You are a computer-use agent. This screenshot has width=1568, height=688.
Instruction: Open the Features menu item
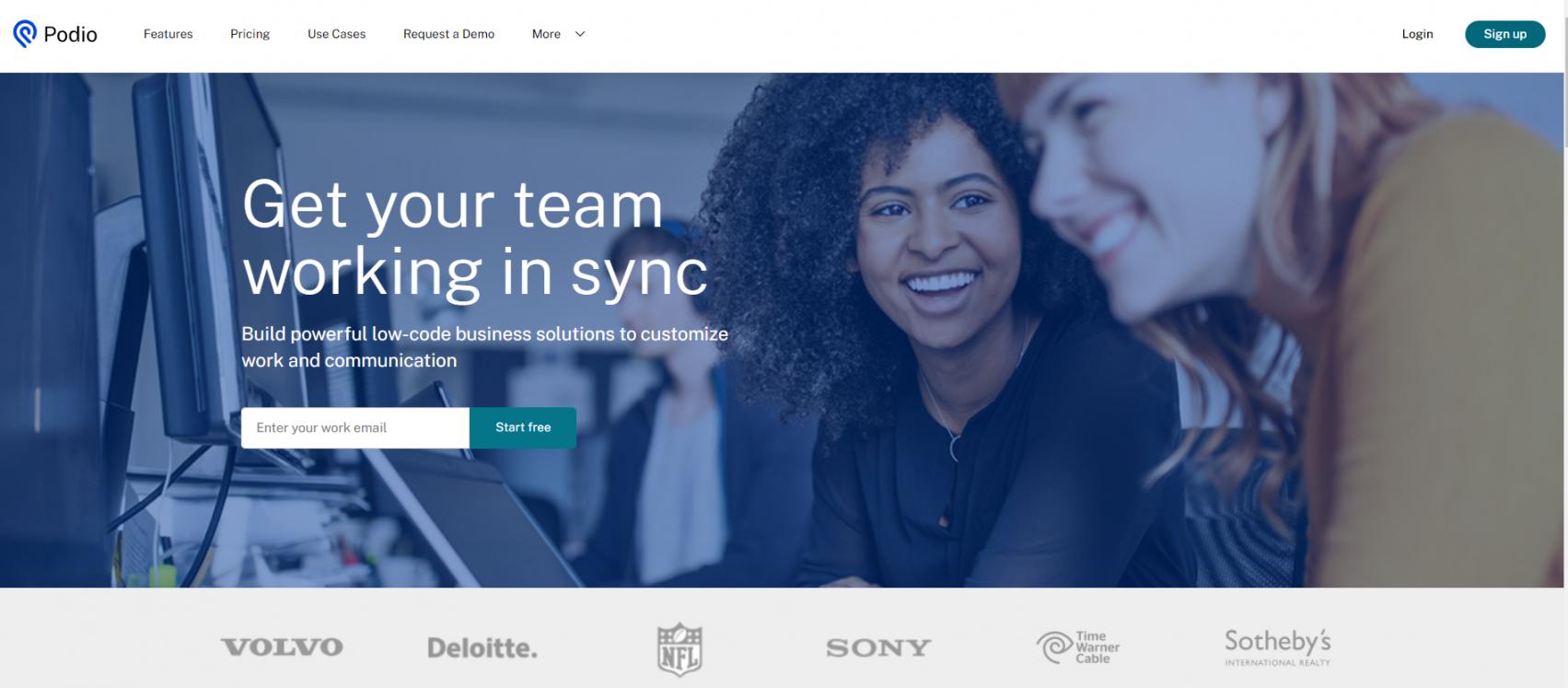coord(168,34)
